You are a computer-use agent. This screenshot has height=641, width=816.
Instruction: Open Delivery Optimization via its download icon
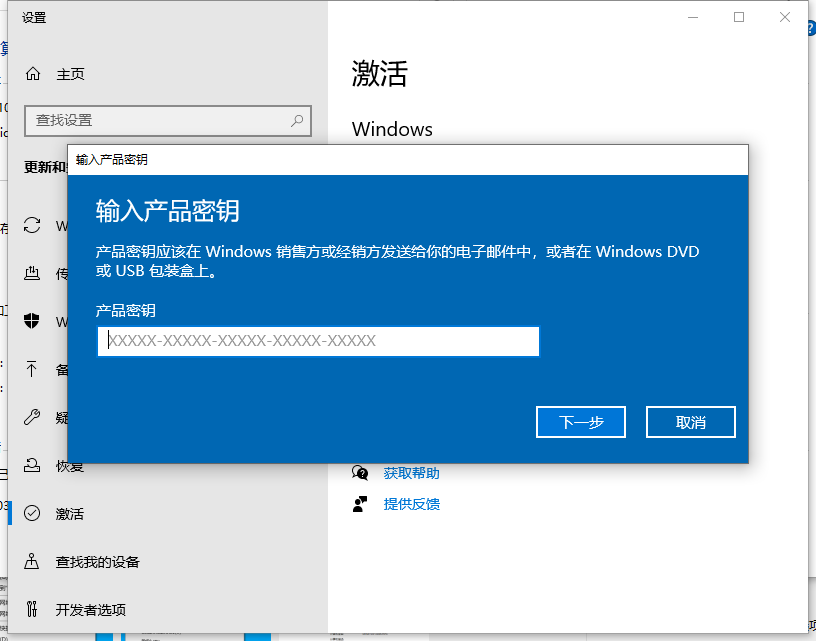[x=32, y=274]
